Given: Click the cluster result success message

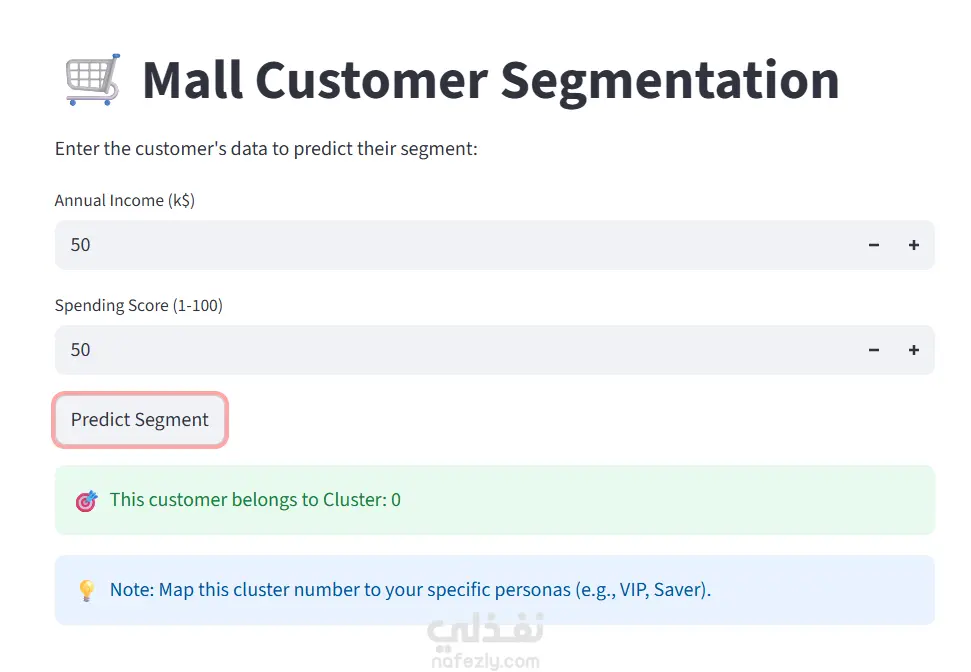Looking at the screenshot, I should (255, 500).
